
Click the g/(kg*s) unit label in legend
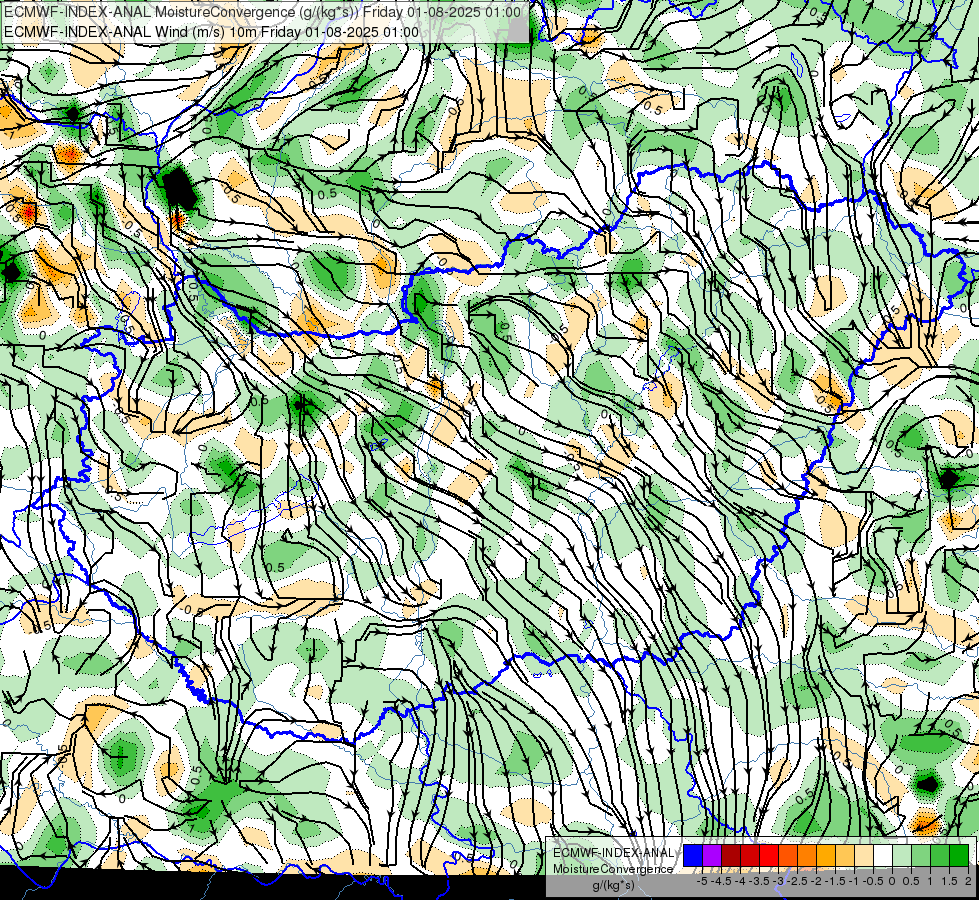click(x=614, y=885)
